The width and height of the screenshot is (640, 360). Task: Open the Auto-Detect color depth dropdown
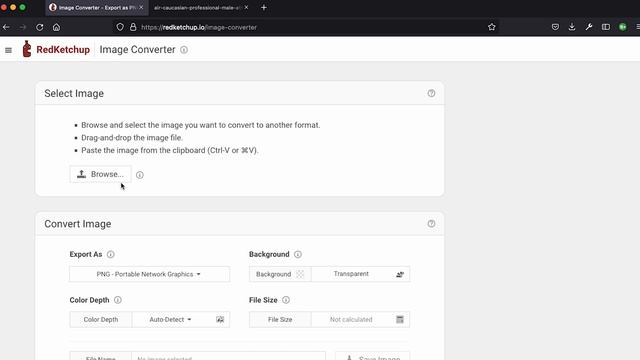[171, 320]
